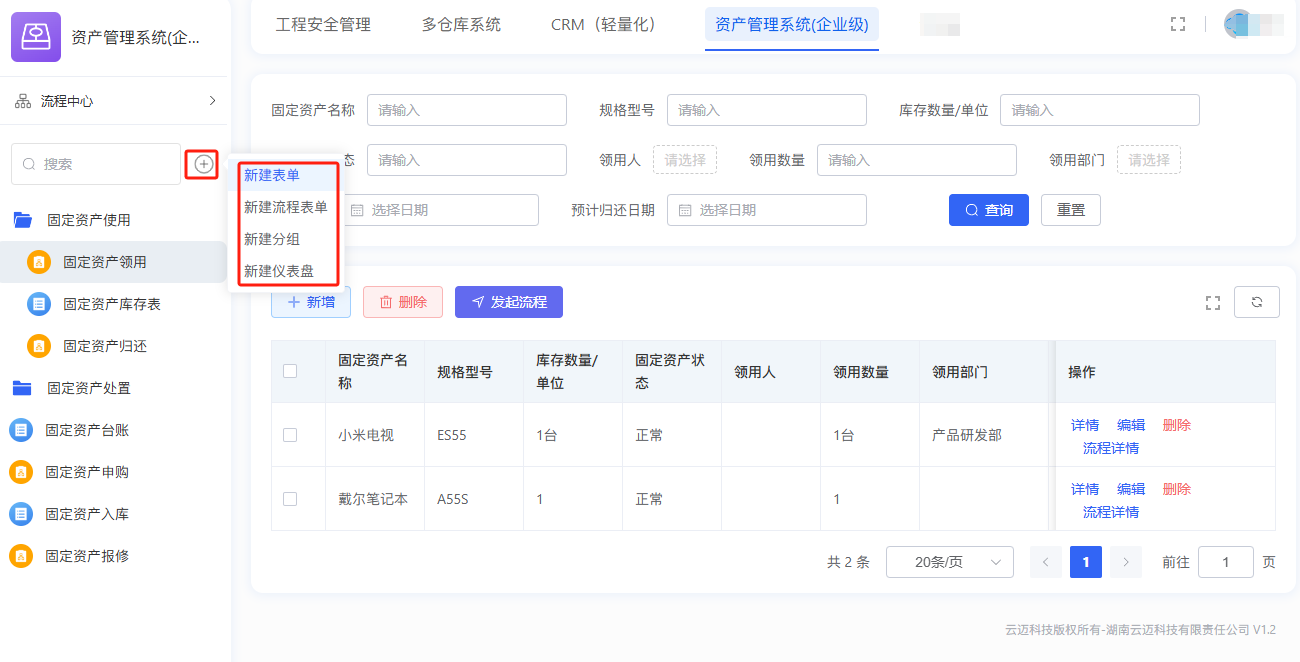This screenshot has width=1300, height=662.
Task: Open the 固定资产归还 form item
Action: (104, 346)
